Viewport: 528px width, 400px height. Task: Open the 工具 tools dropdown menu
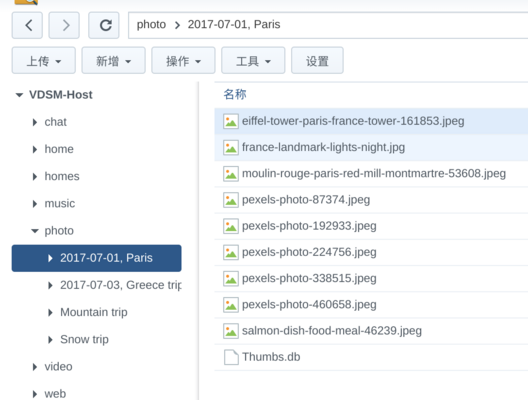[253, 61]
